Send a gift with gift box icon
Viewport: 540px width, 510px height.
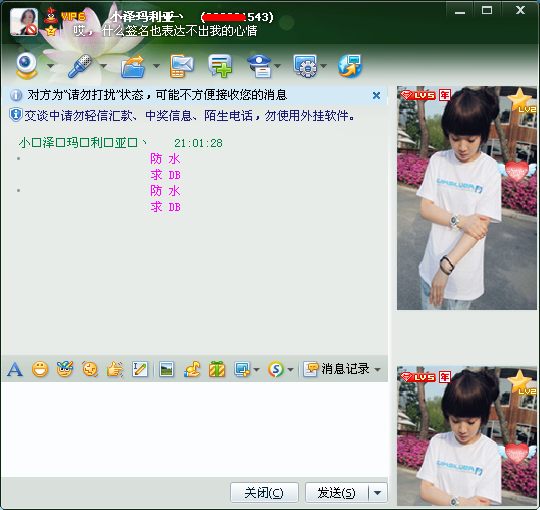217,370
